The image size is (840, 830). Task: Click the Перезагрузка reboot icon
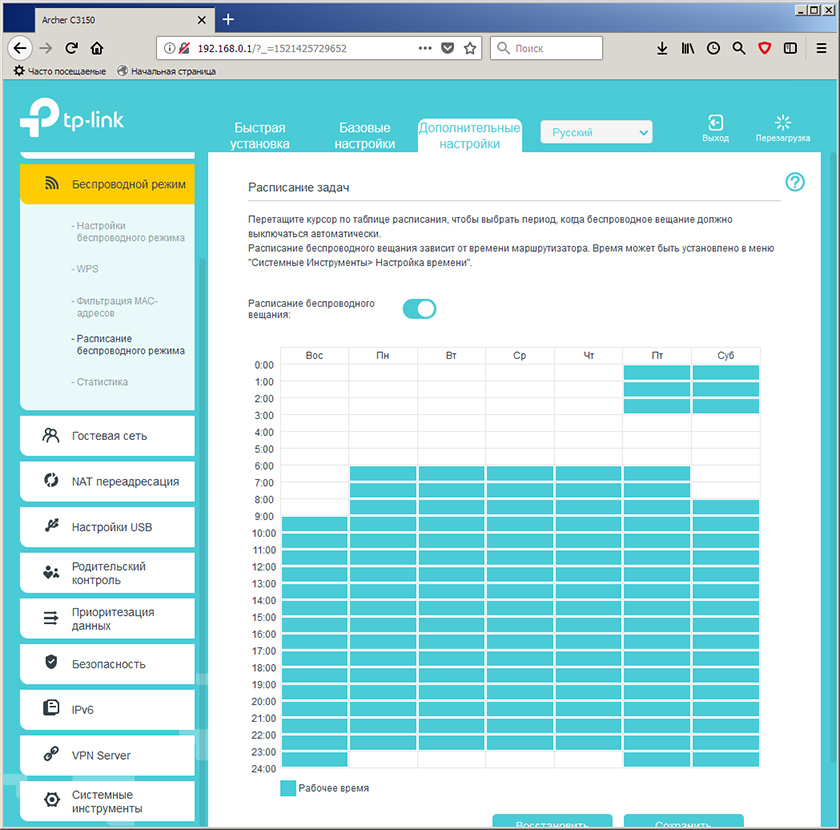pos(783,123)
